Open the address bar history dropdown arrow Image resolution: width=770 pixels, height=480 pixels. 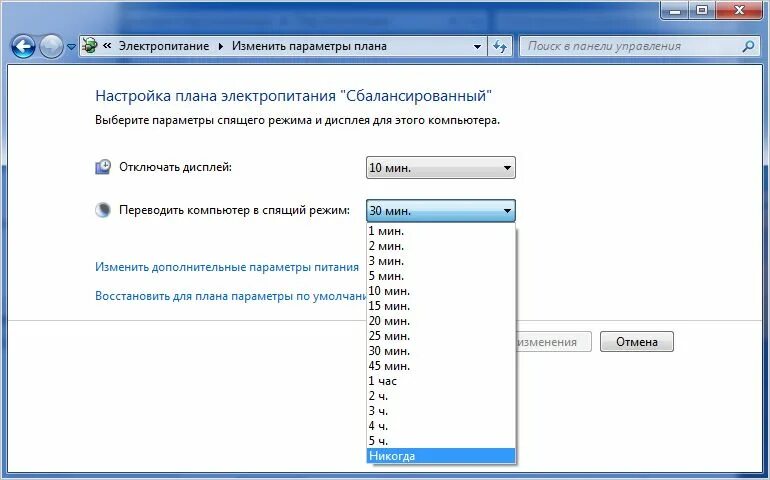477,47
